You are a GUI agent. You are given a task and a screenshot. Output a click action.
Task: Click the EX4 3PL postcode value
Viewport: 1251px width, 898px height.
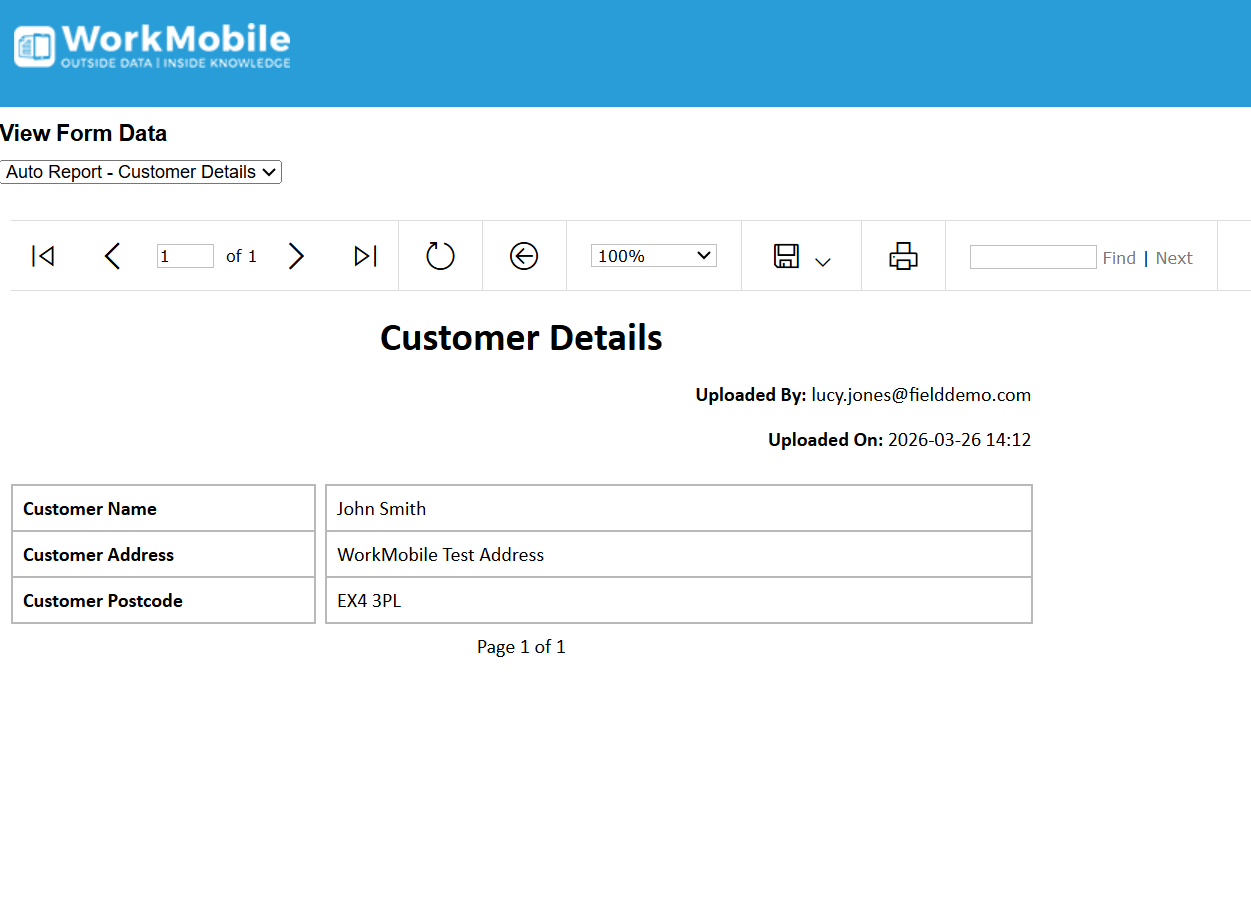click(x=369, y=601)
